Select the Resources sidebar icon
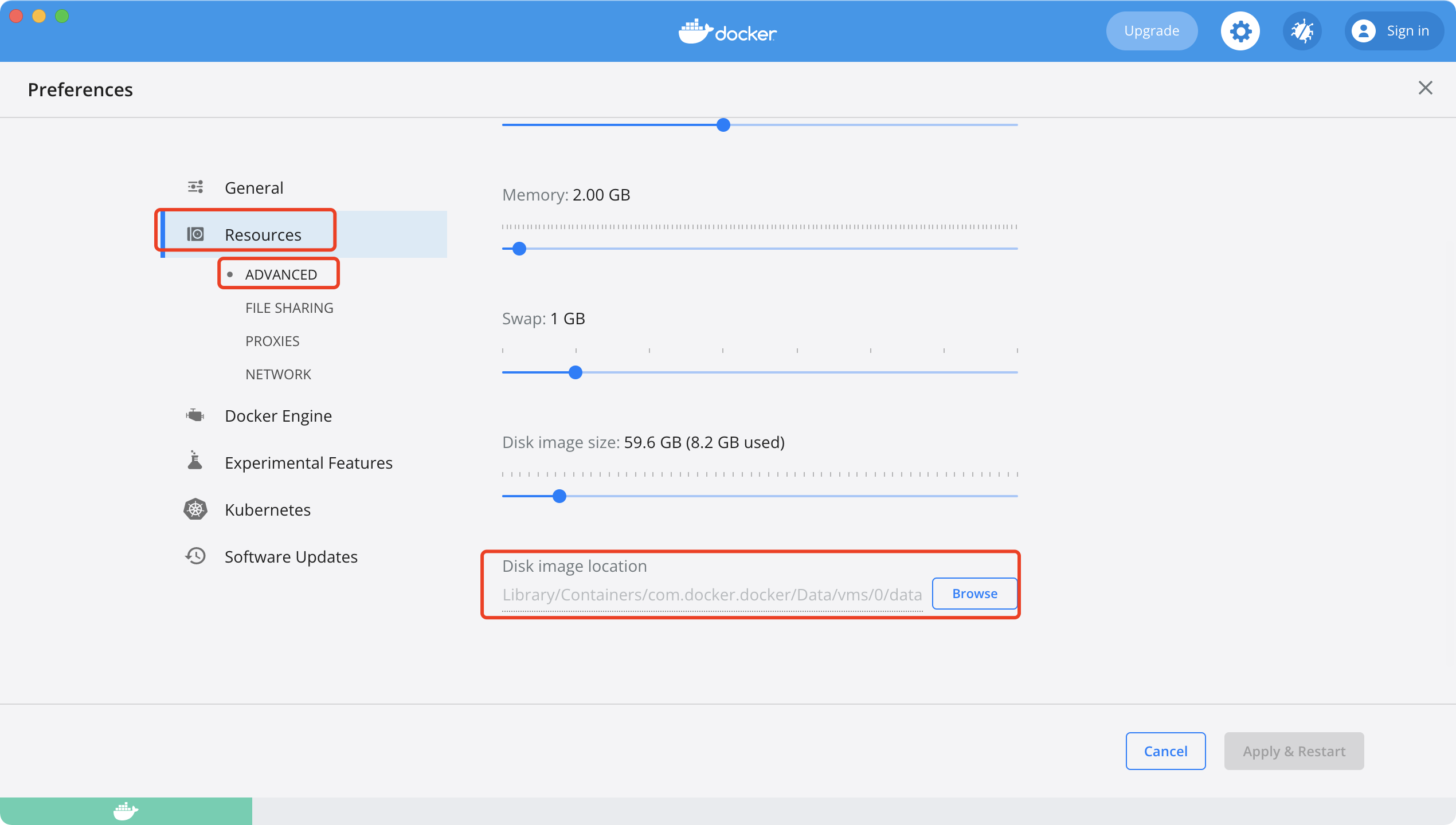1456x825 pixels. click(195, 234)
